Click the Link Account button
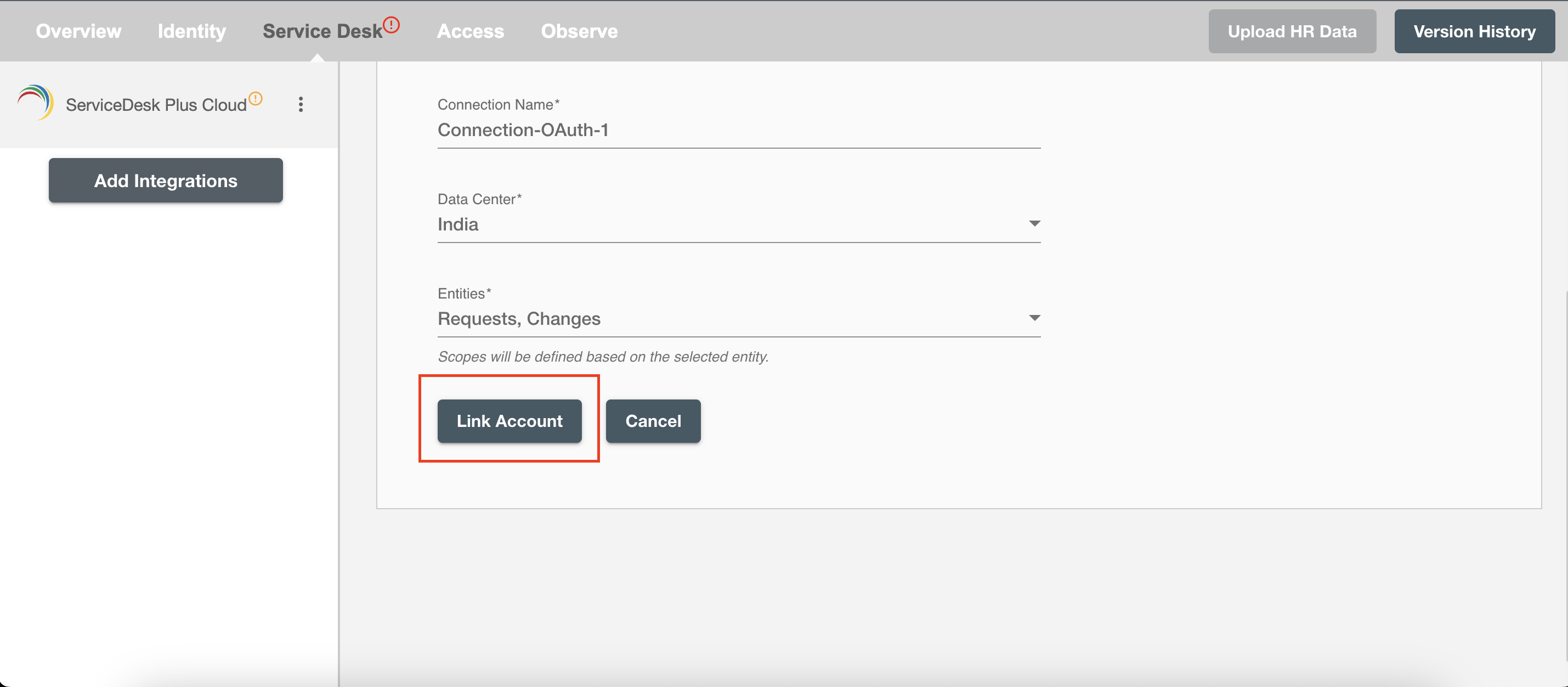Viewport: 1568px width, 687px height. coord(510,421)
